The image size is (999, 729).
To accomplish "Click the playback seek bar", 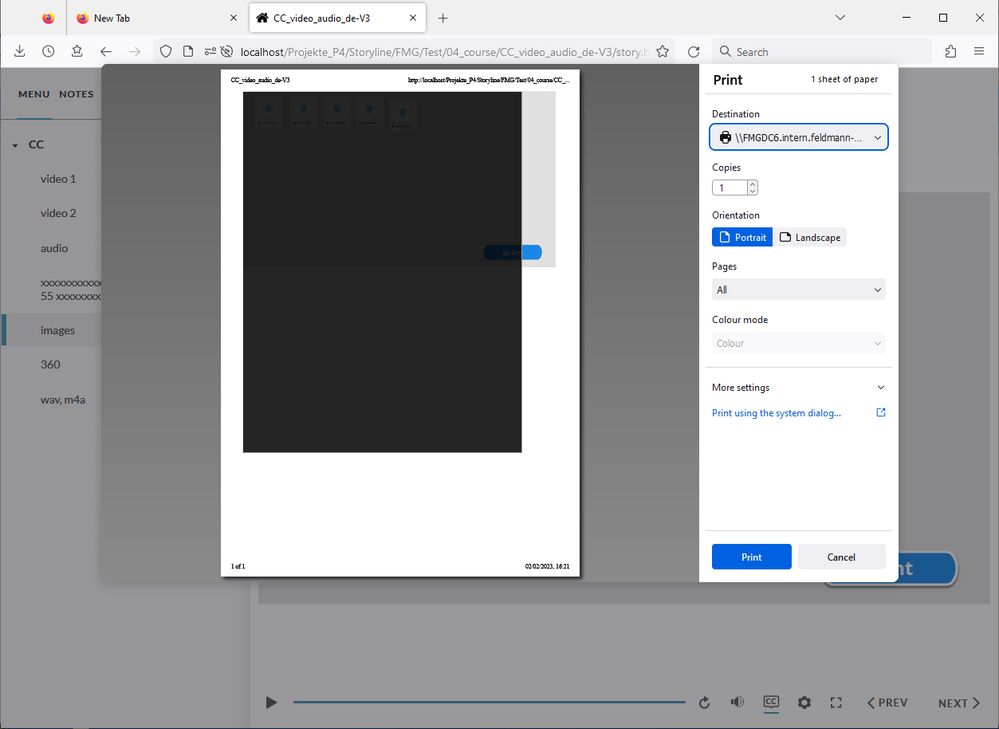I will point(488,703).
